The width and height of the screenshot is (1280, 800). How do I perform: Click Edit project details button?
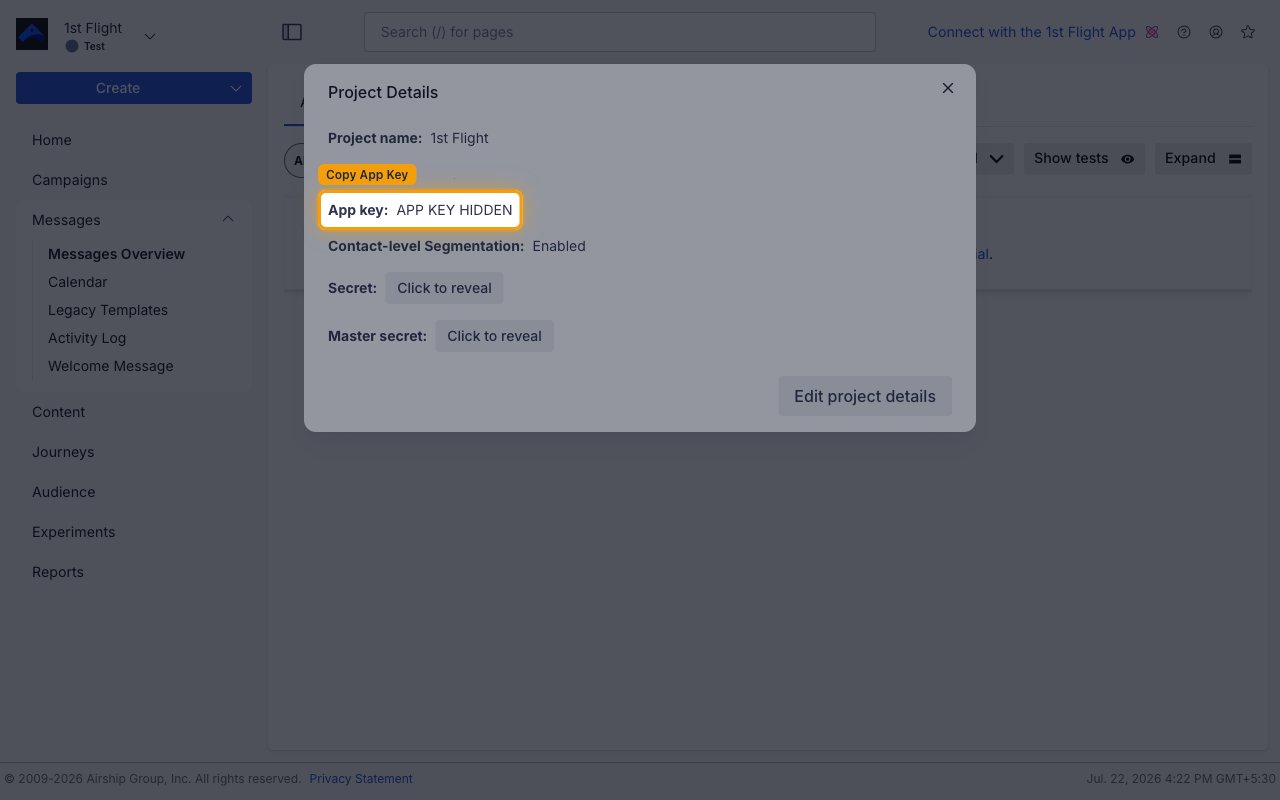pyautogui.click(x=865, y=396)
